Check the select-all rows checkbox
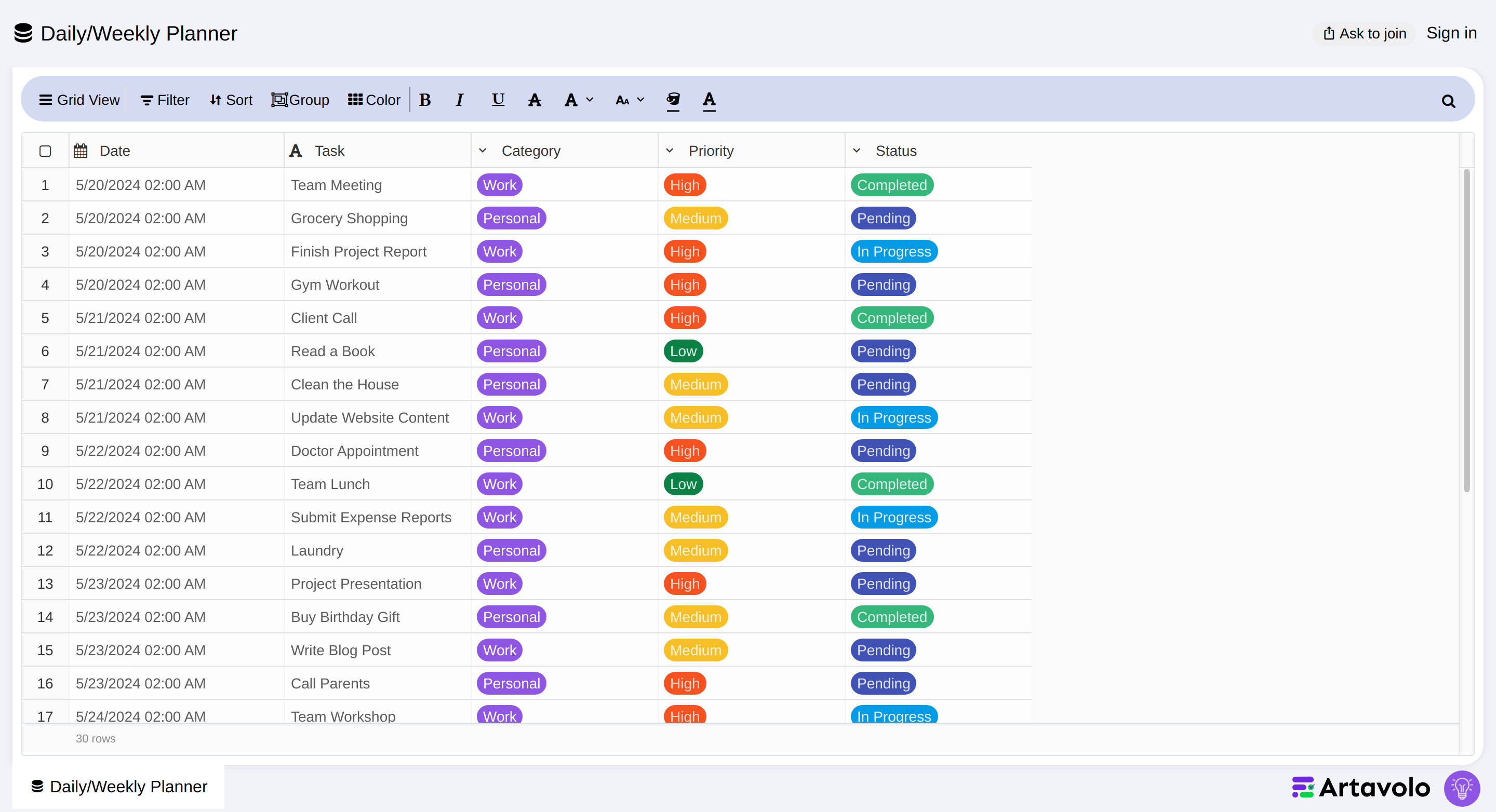The width and height of the screenshot is (1496, 812). pos(45,151)
